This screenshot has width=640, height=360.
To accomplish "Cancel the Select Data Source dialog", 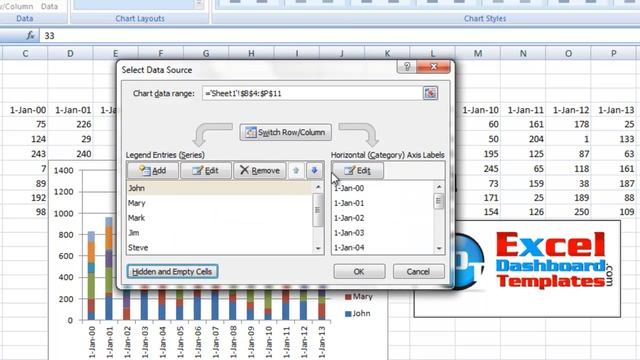I will click(x=418, y=271).
